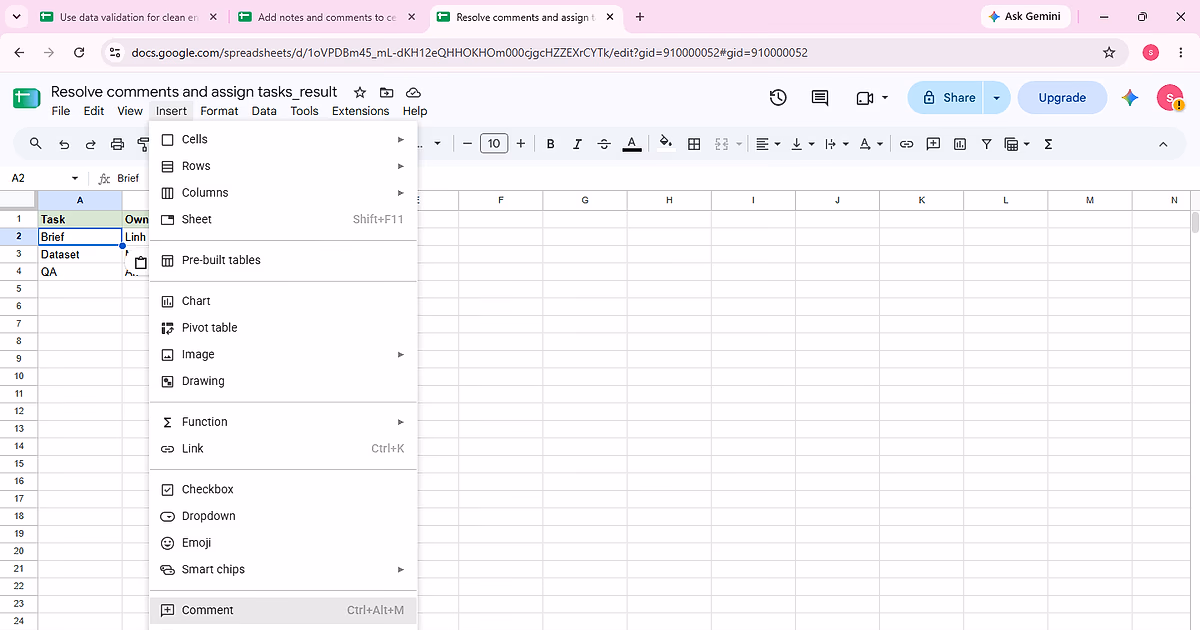Click the create filter funnel icon

[987, 144]
